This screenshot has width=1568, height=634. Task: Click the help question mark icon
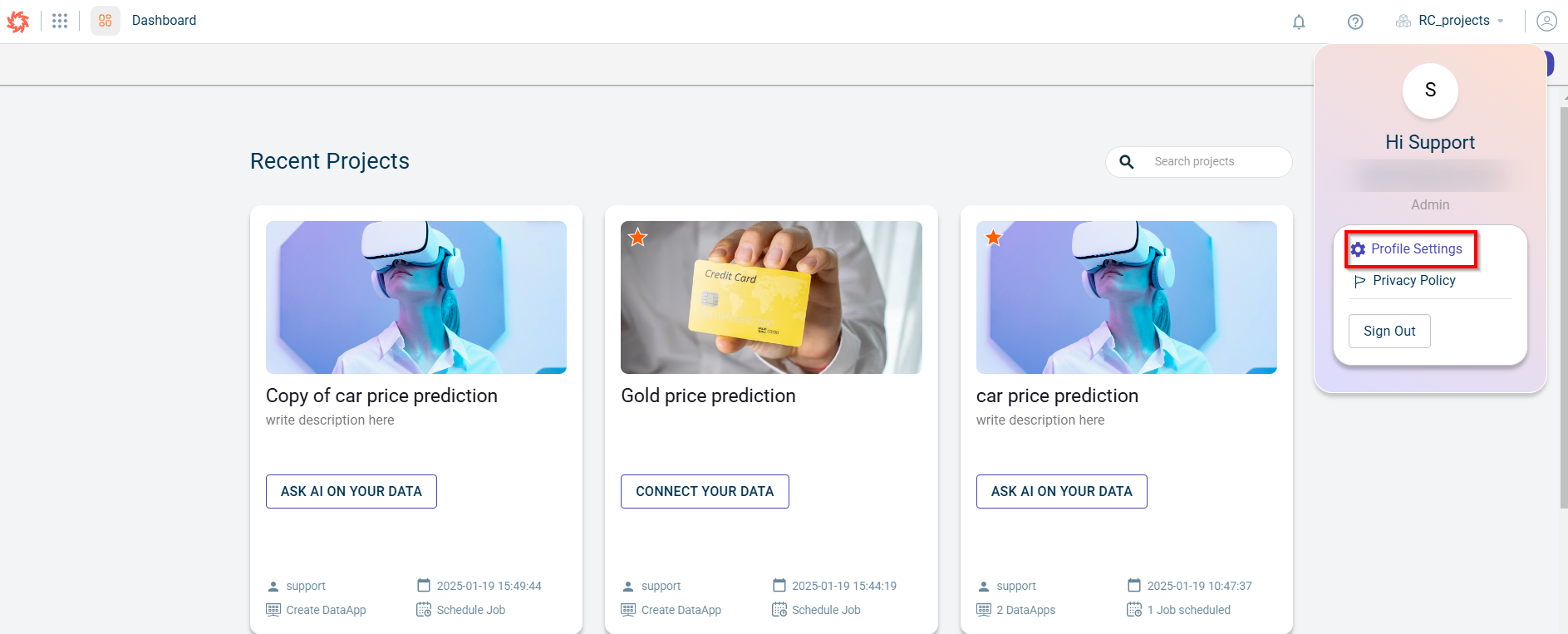coord(1355,22)
